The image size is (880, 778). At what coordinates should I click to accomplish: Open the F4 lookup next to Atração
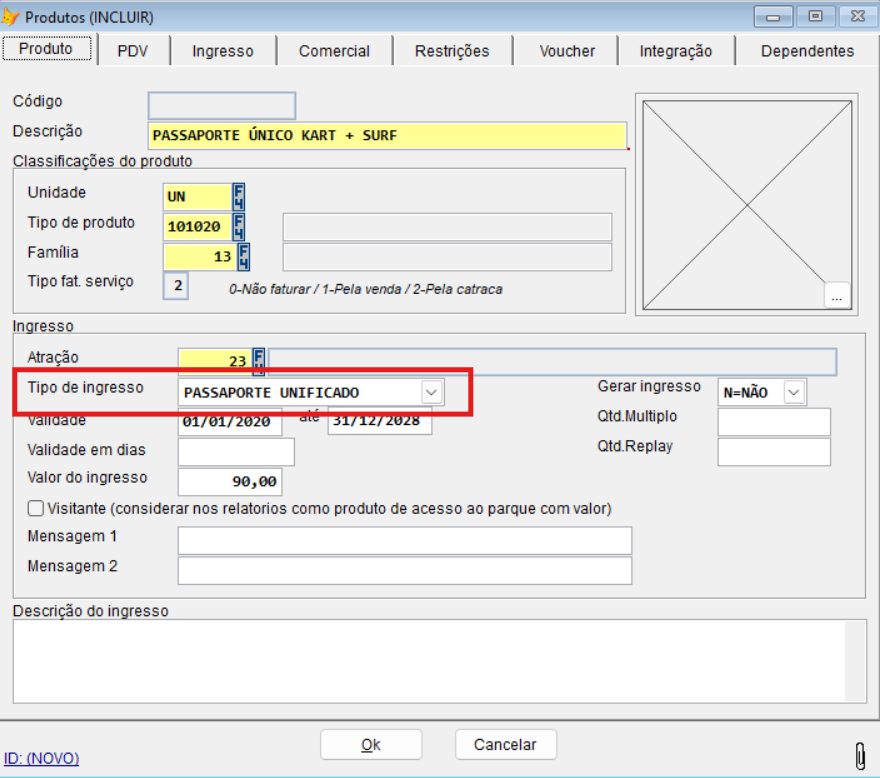coord(258,360)
